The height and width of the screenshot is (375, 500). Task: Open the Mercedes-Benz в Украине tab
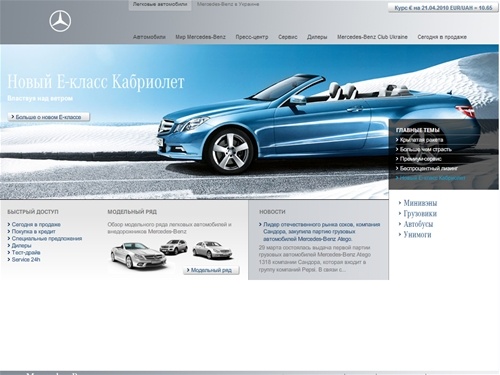(228, 5)
